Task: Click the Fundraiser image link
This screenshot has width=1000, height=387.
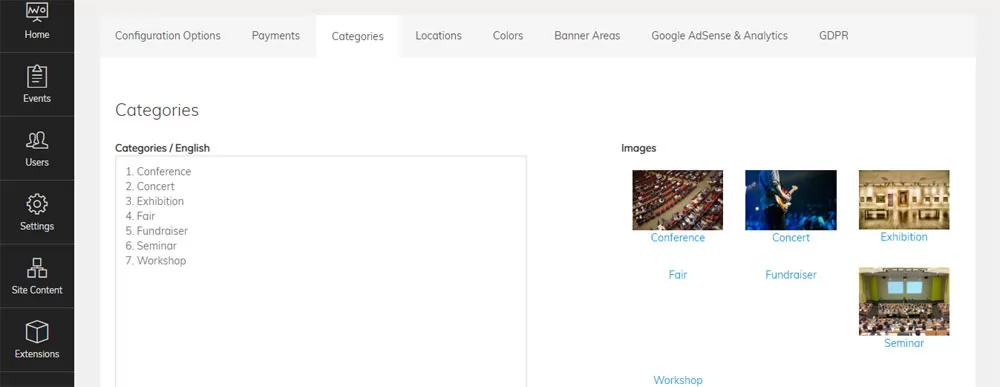Action: point(791,275)
